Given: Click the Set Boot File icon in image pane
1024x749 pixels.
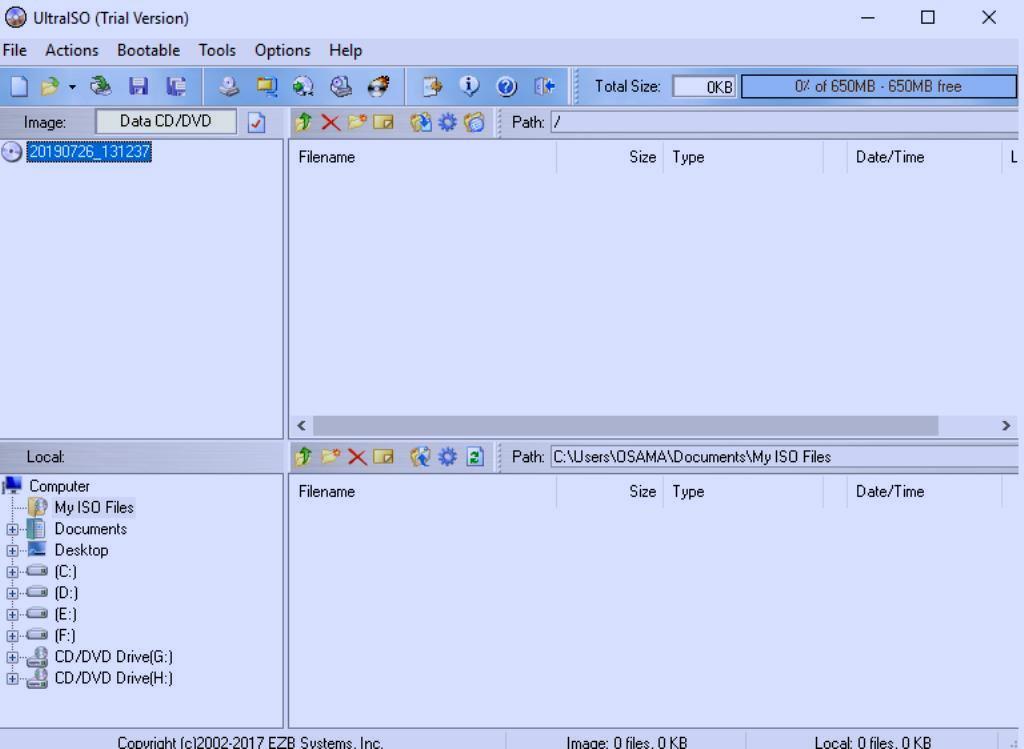Looking at the screenshot, I should tap(475, 122).
